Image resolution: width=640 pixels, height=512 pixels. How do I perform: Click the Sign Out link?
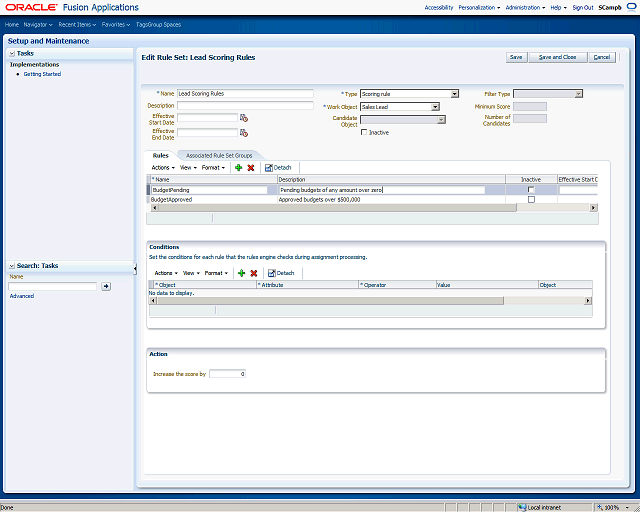583,7
